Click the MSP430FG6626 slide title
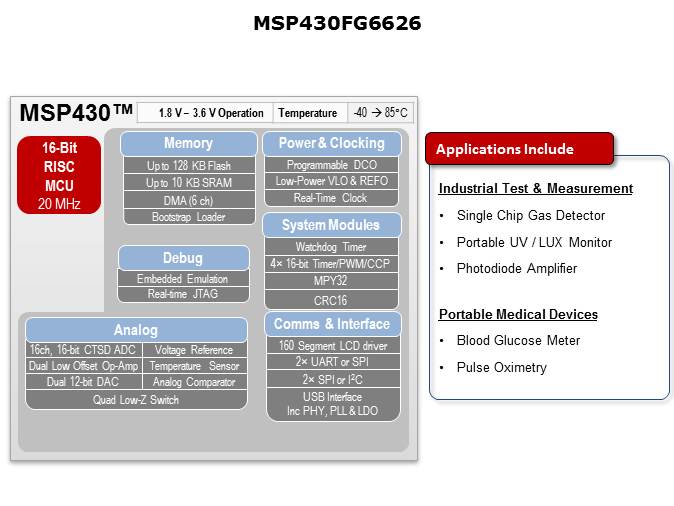674x506 pixels. coord(337,23)
